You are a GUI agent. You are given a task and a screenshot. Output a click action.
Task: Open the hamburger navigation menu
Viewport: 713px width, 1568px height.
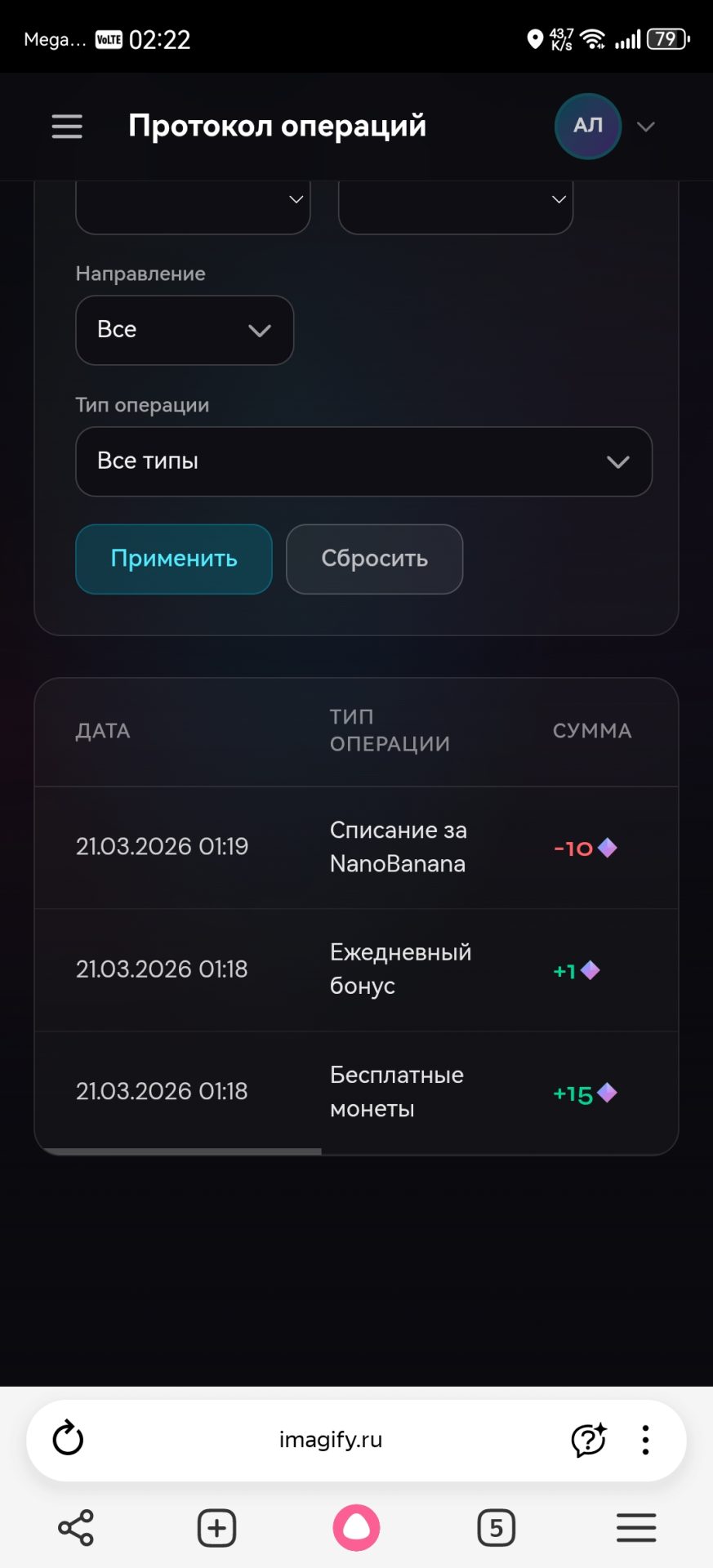point(67,127)
